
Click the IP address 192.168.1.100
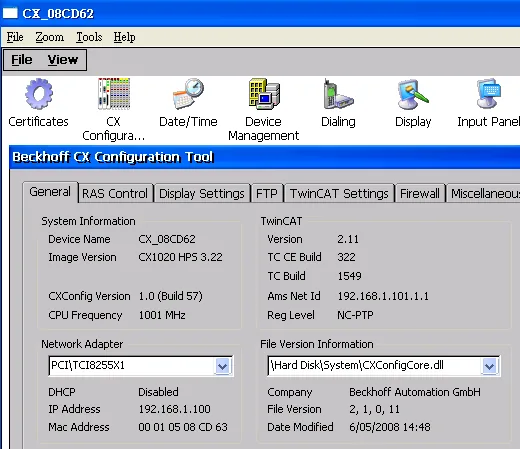174,409
